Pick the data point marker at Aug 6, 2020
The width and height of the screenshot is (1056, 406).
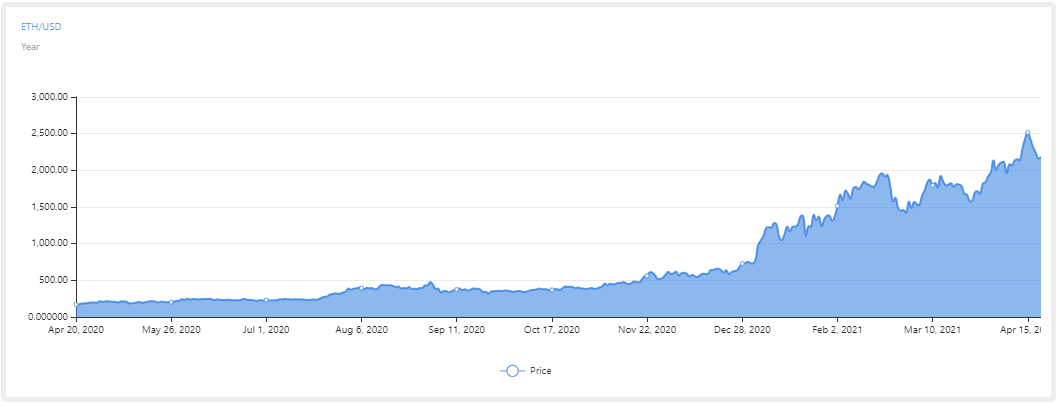(x=361, y=288)
